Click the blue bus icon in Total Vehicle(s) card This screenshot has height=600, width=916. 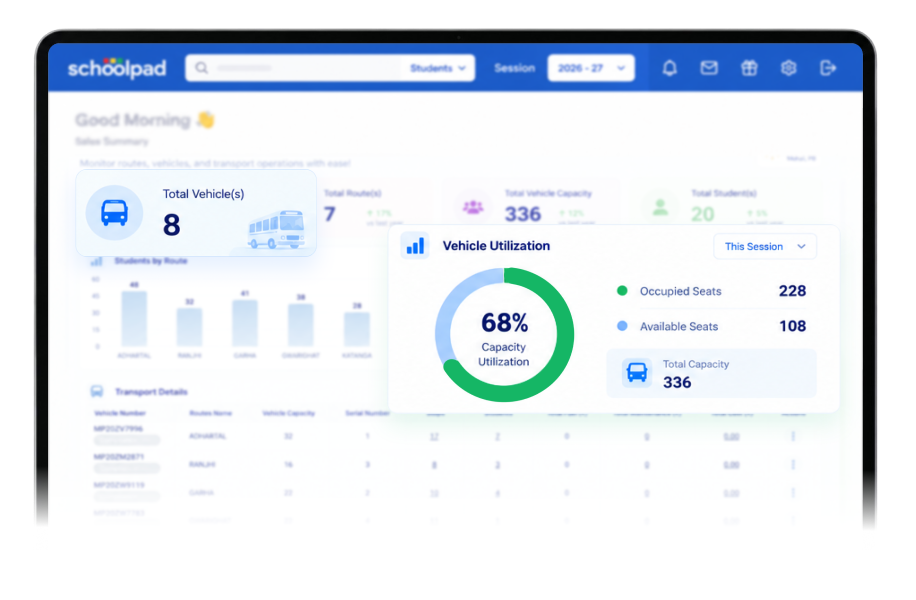point(114,213)
